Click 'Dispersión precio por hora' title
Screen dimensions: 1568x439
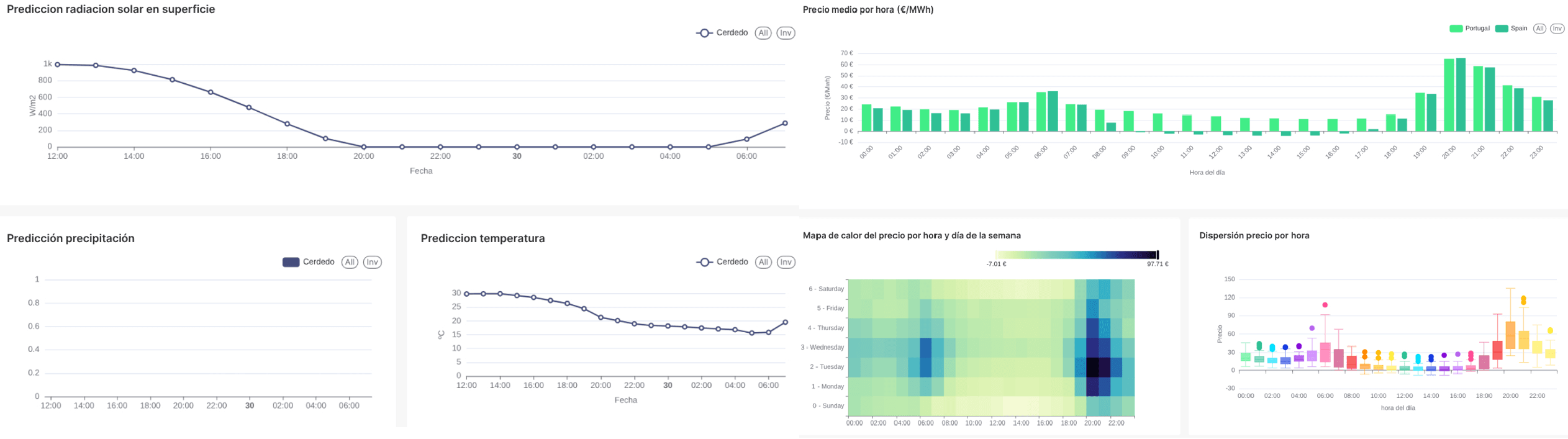coord(1254,235)
